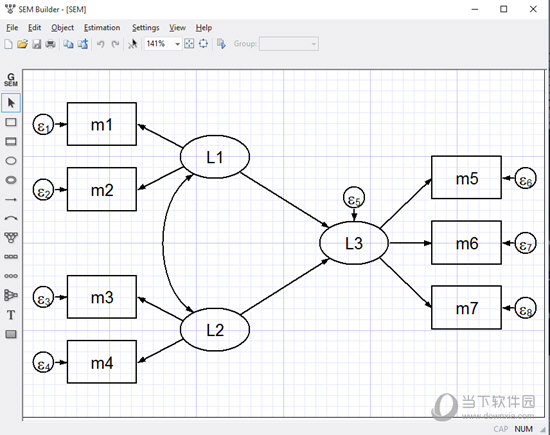Select the Add Text tool
Viewport: 550px width, 435px height.
11,315
